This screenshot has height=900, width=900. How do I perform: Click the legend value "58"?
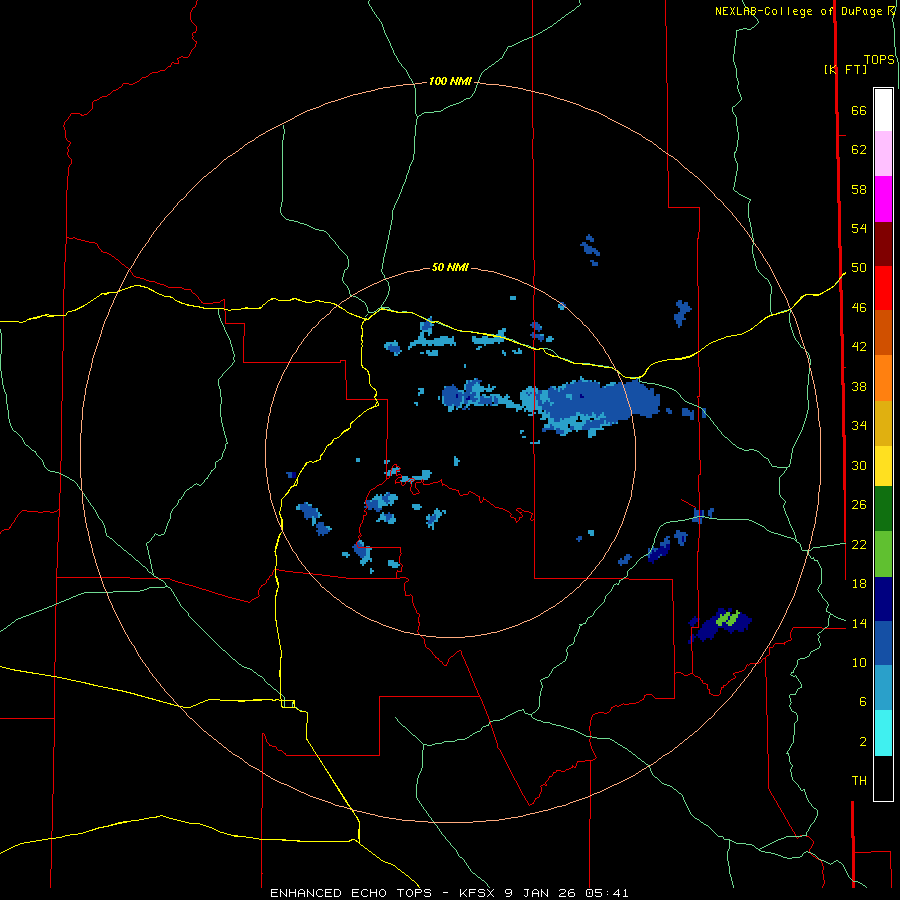tap(859, 189)
